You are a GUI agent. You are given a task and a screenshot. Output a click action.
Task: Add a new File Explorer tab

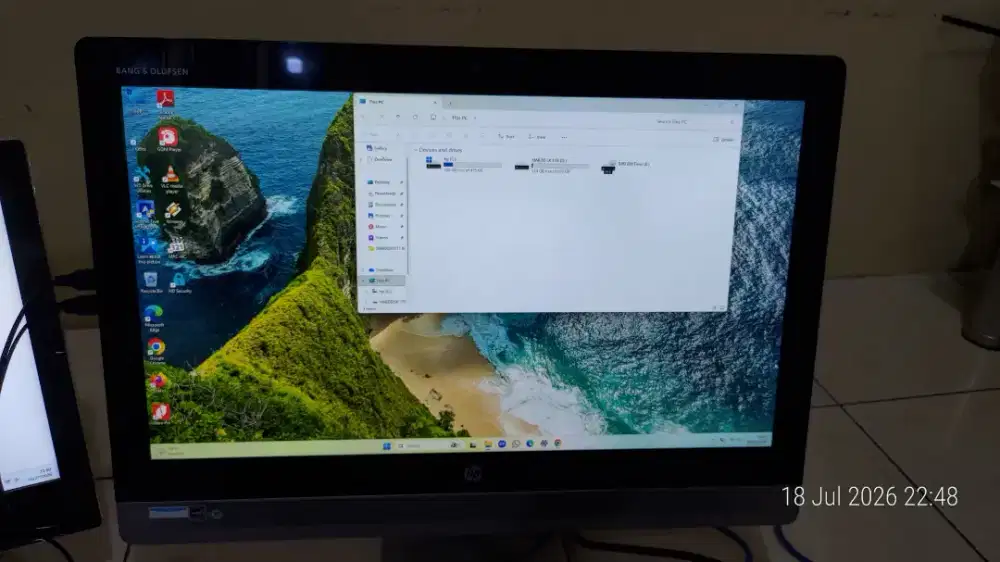pos(450,103)
